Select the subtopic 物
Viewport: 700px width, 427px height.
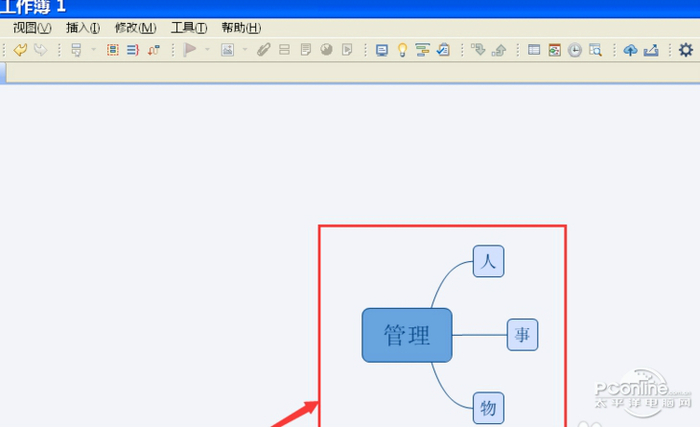point(488,408)
